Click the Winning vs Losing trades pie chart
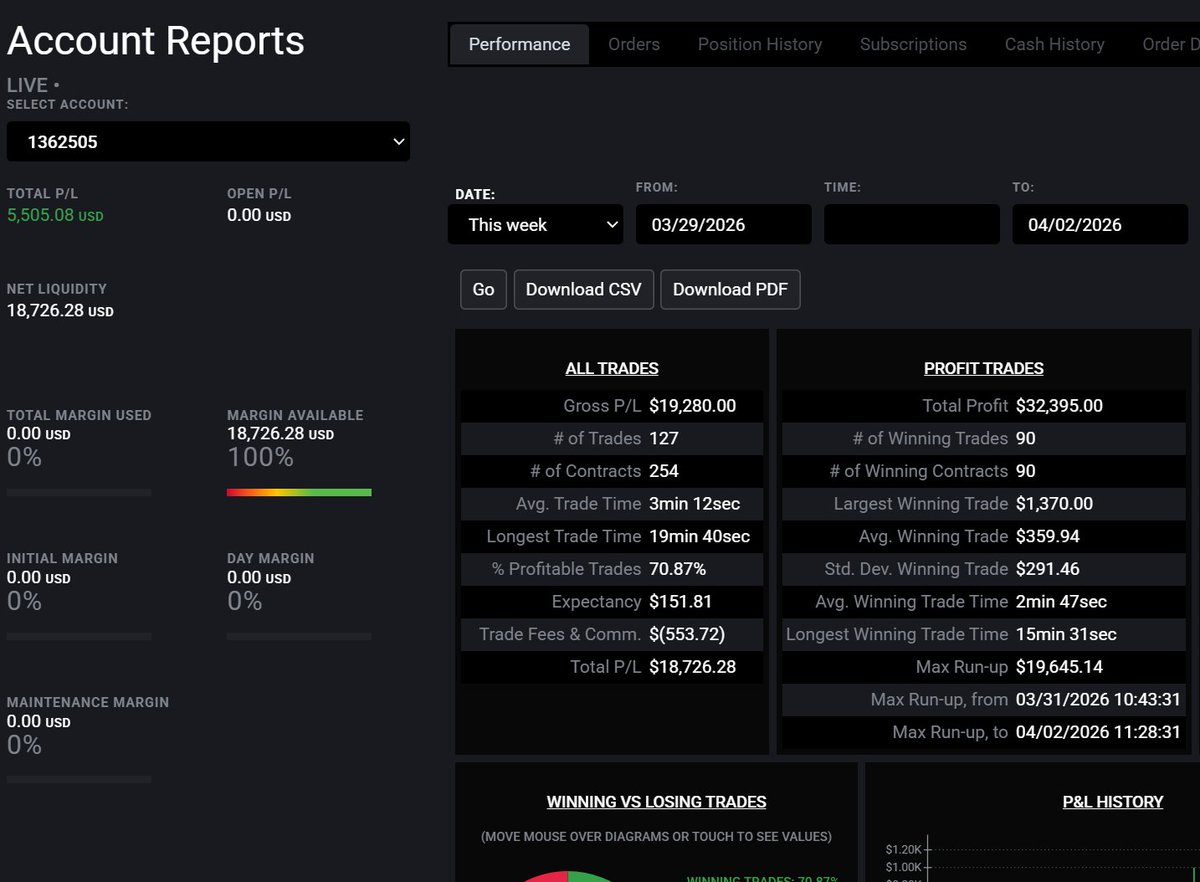The image size is (1200, 882). (569, 876)
